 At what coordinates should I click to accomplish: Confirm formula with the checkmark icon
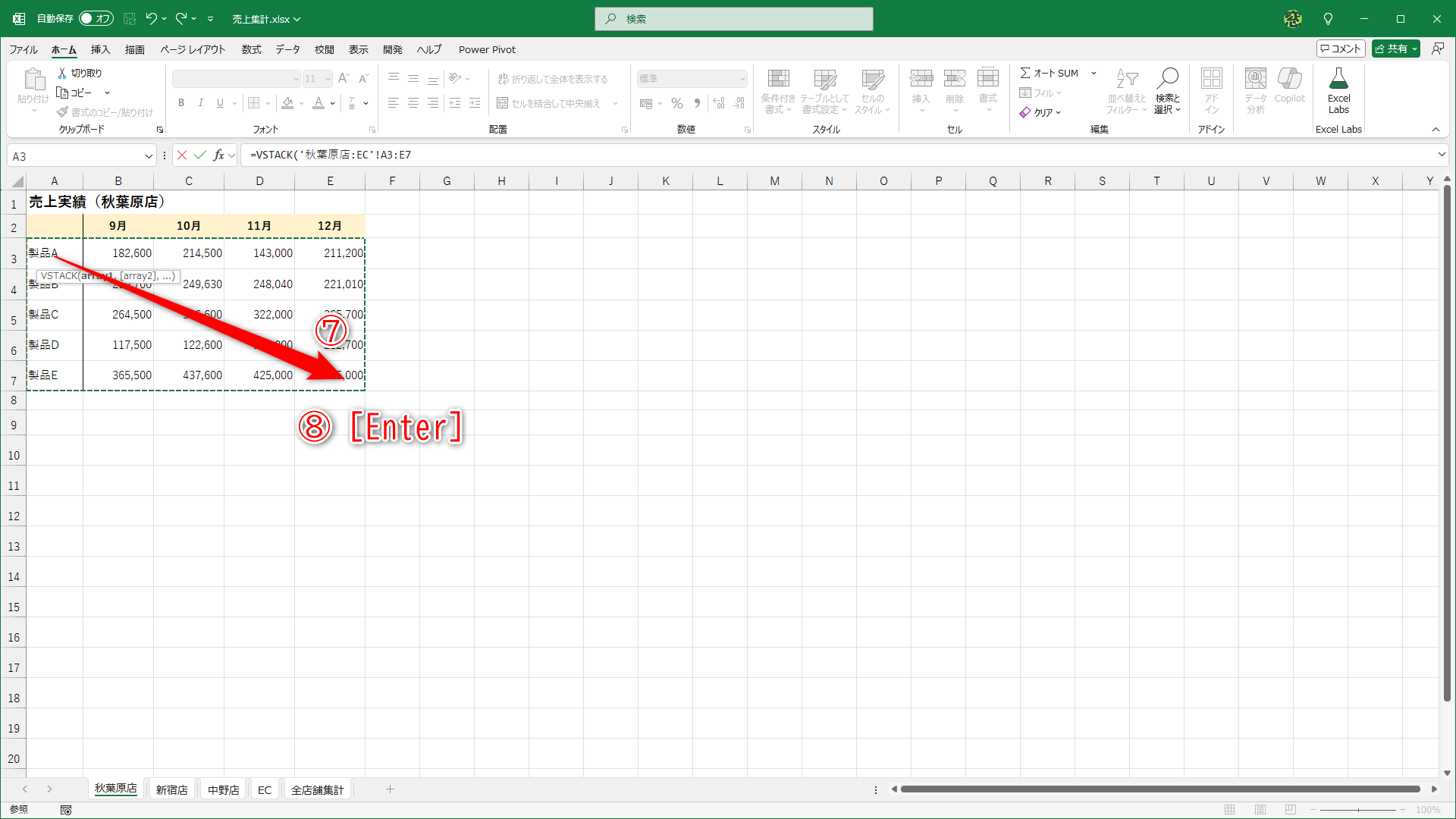[x=200, y=155]
